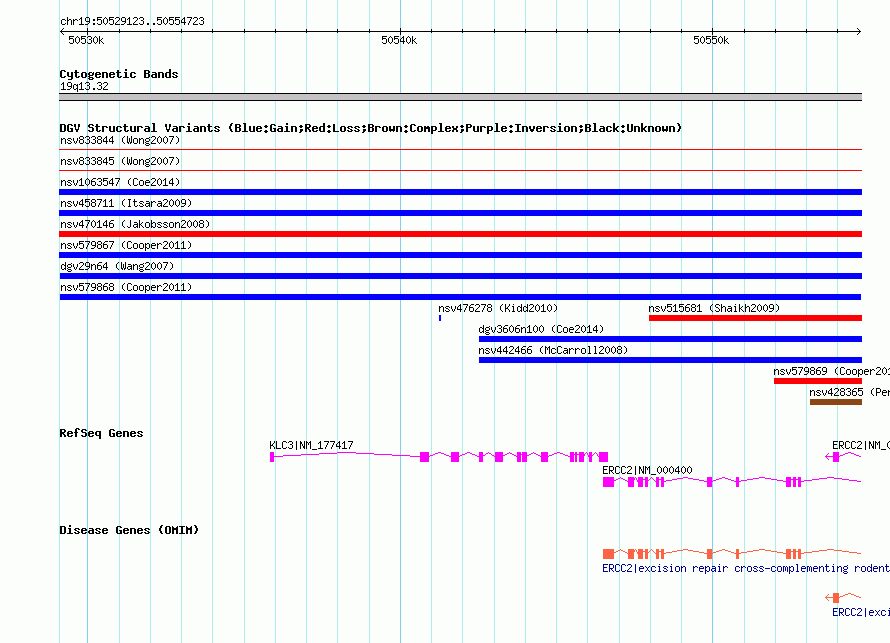Open ERCC2|NM_000400 gene label

tap(647, 470)
